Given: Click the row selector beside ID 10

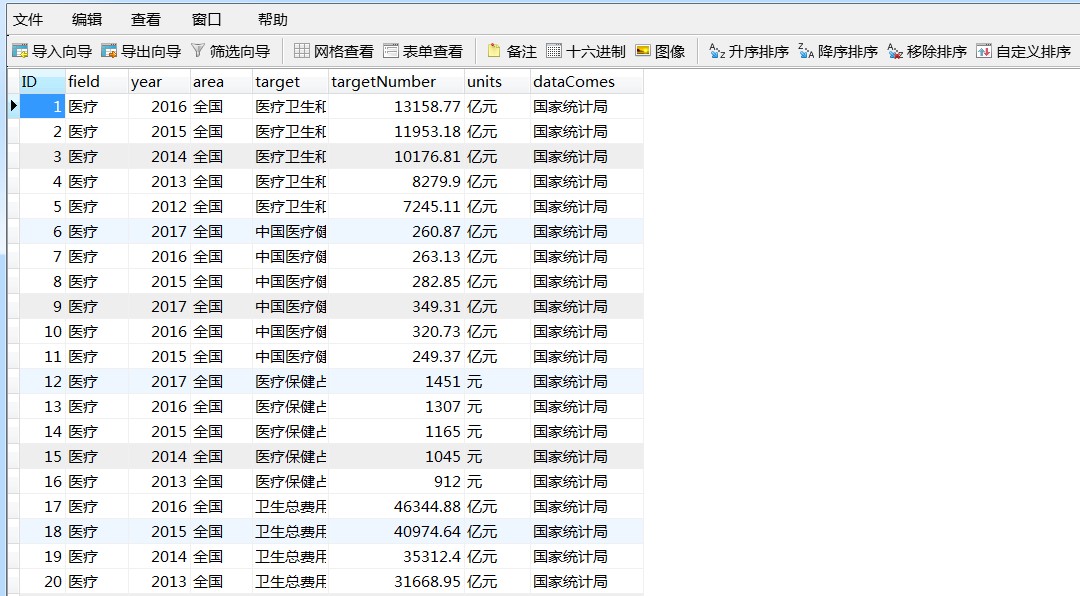Looking at the screenshot, I should [x=13, y=331].
